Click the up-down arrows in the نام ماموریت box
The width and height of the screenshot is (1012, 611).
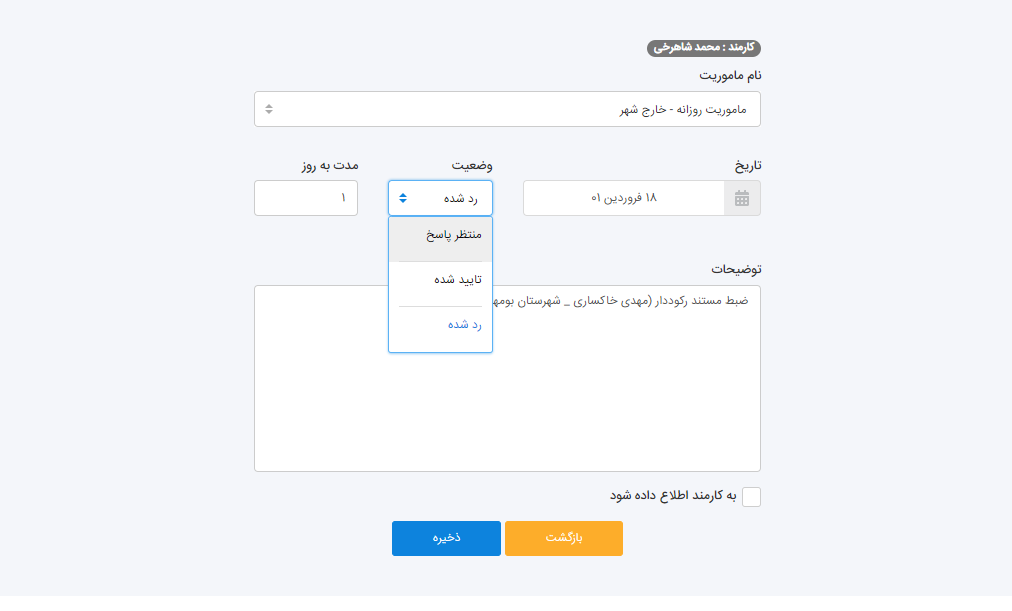point(269,109)
